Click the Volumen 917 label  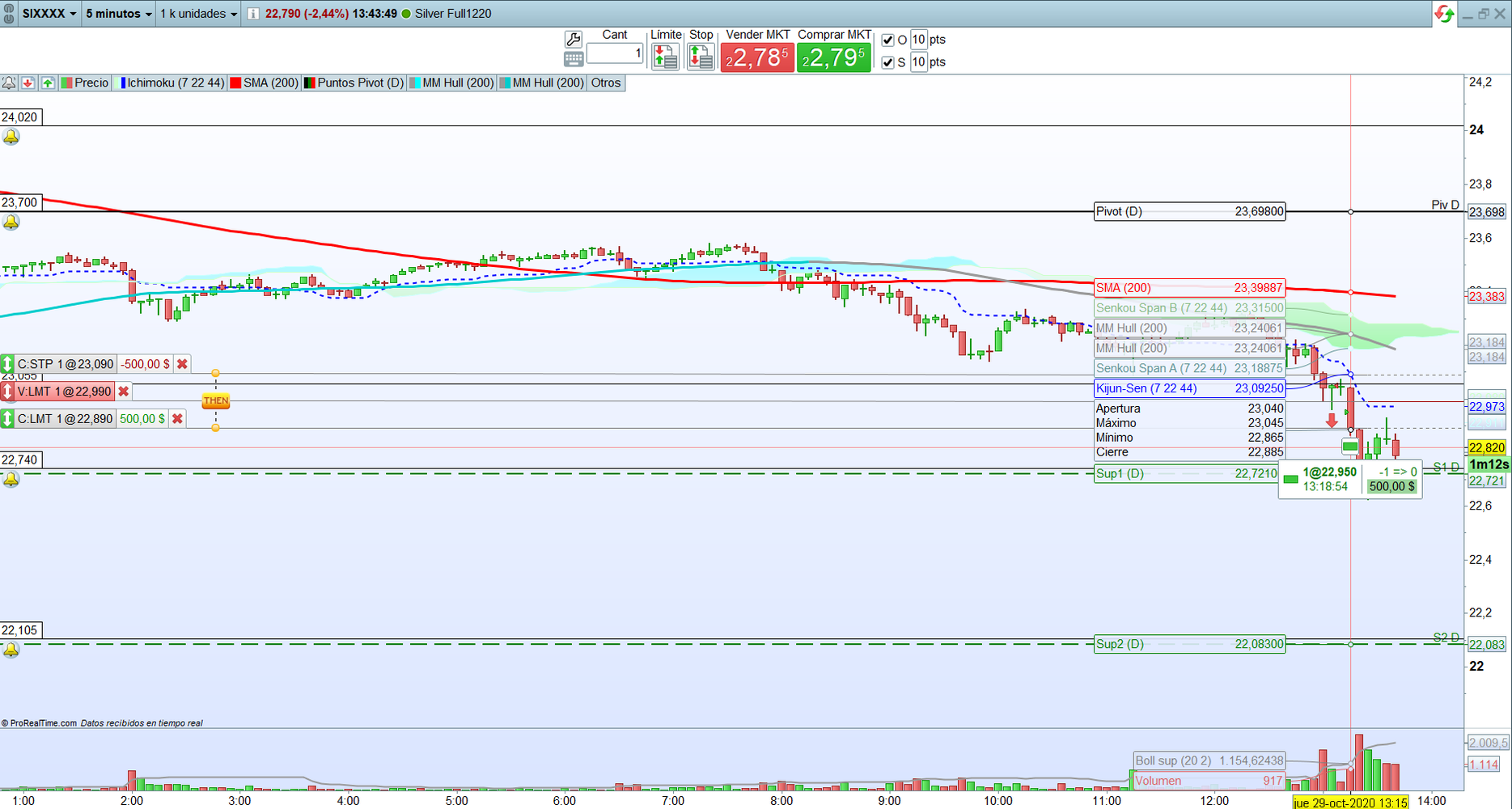tap(1209, 781)
